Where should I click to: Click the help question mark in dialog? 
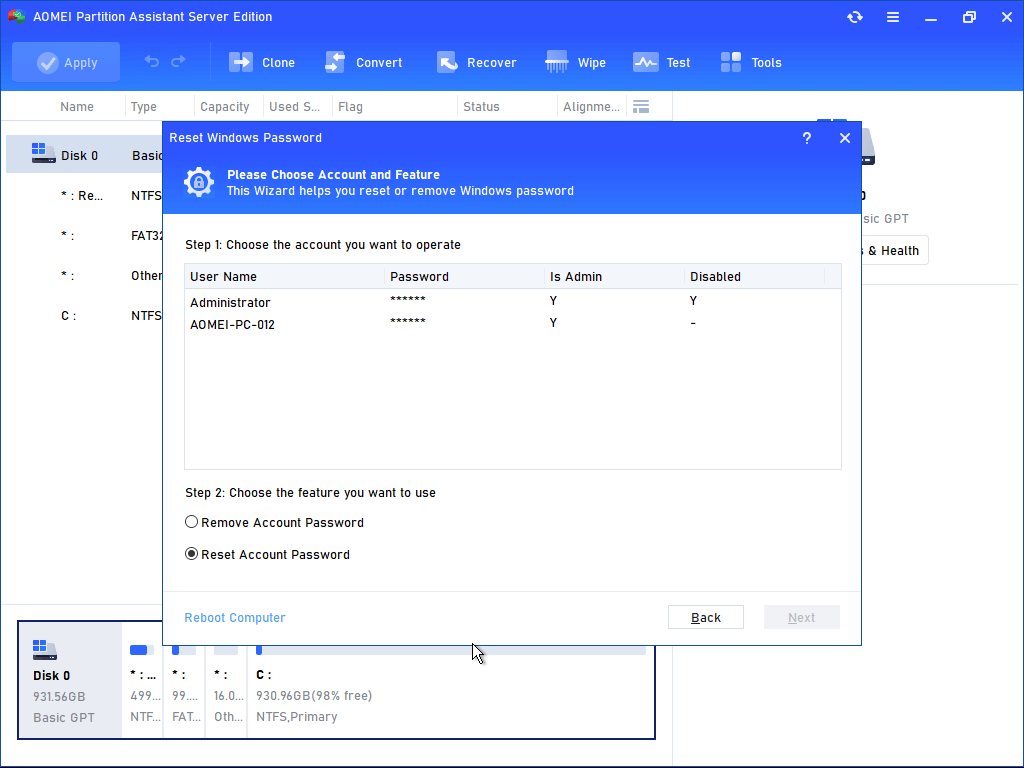click(807, 138)
